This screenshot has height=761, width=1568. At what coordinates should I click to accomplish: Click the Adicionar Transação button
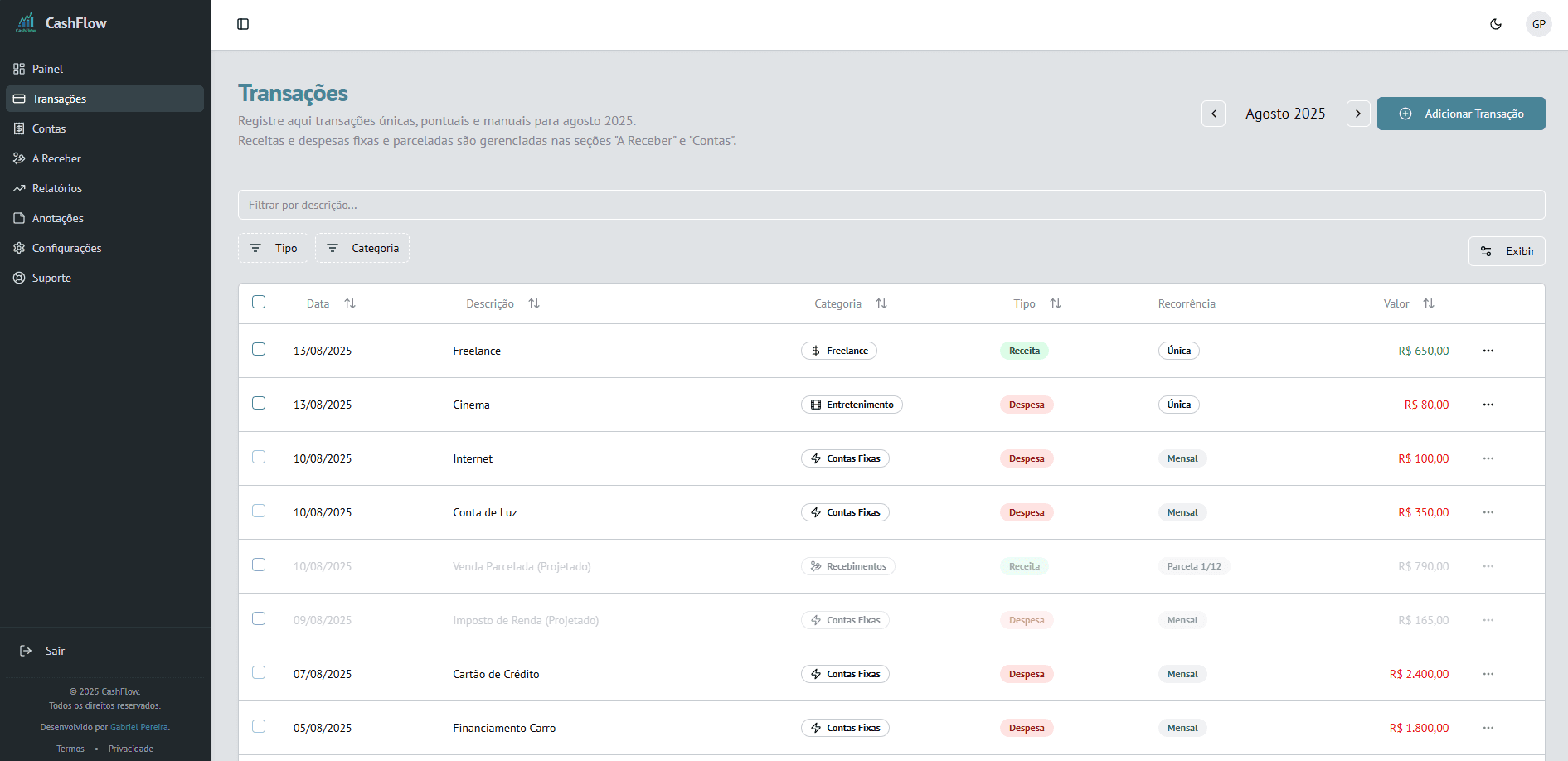point(1460,114)
